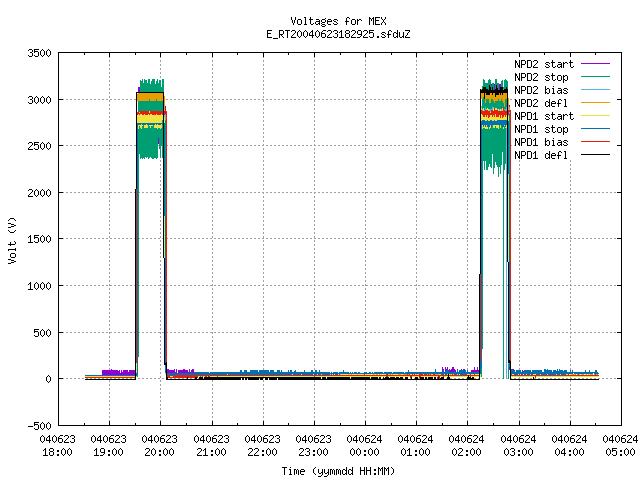Viewport: 640px width, 480px height.
Task: Click the 040623 20:00 time label
Action: [x=160, y=446]
